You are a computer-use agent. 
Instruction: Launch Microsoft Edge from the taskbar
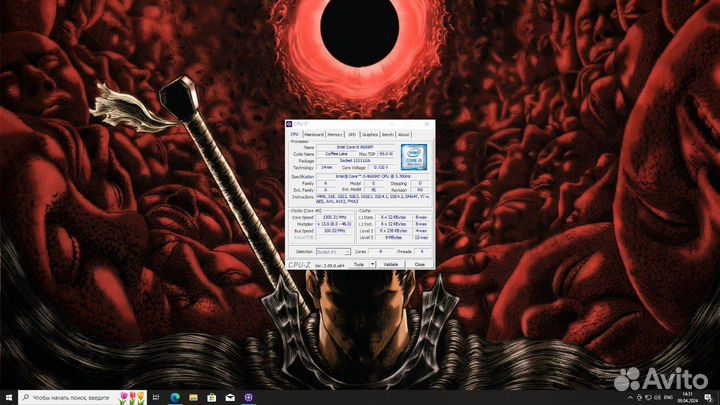[x=175, y=397]
